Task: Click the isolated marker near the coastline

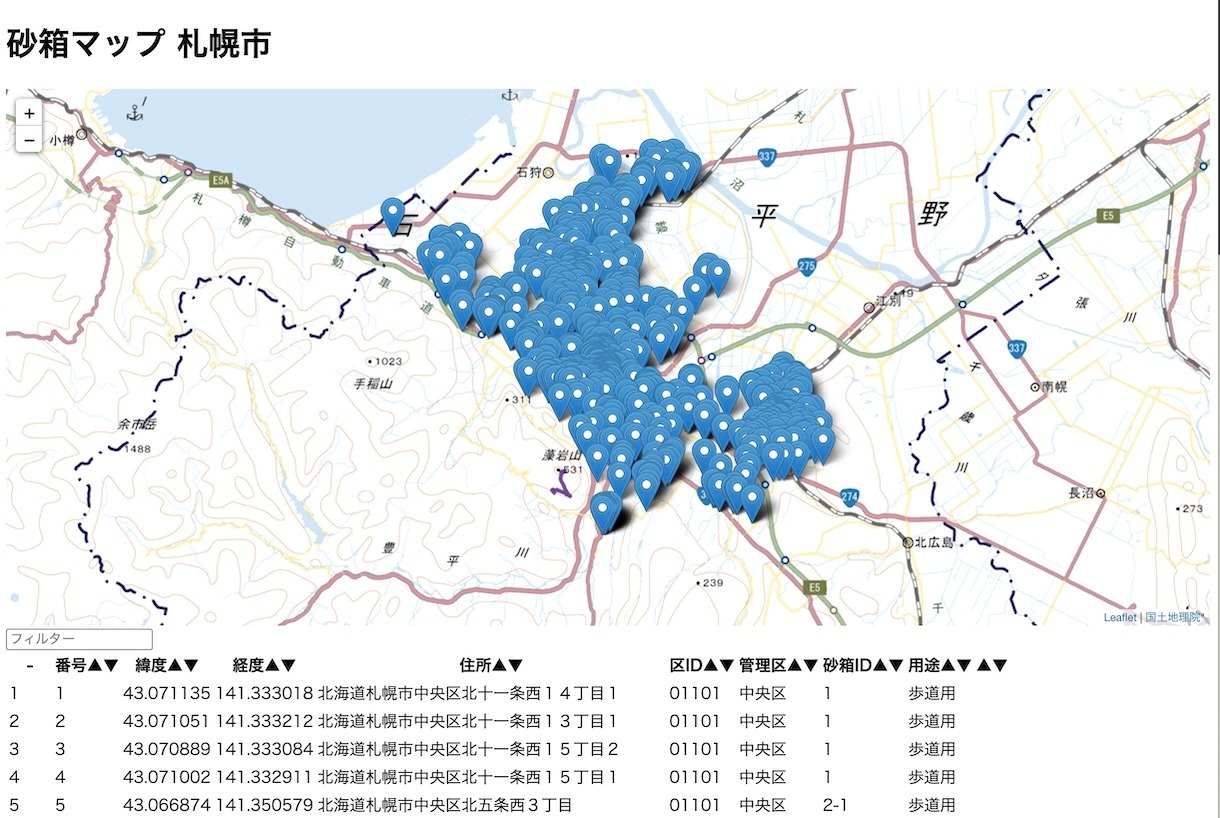Action: click(x=393, y=214)
